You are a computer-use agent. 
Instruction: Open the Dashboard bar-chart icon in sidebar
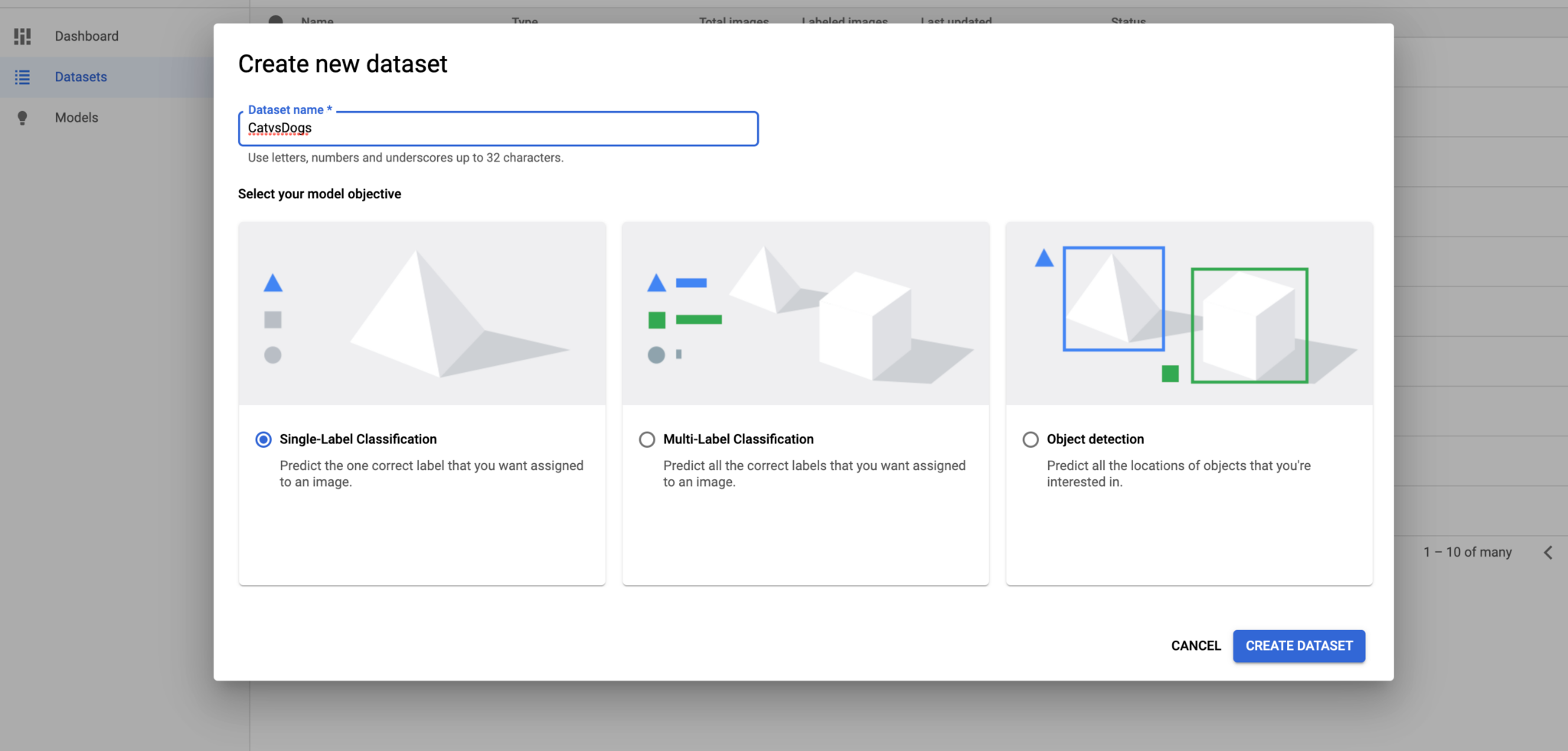(22, 35)
